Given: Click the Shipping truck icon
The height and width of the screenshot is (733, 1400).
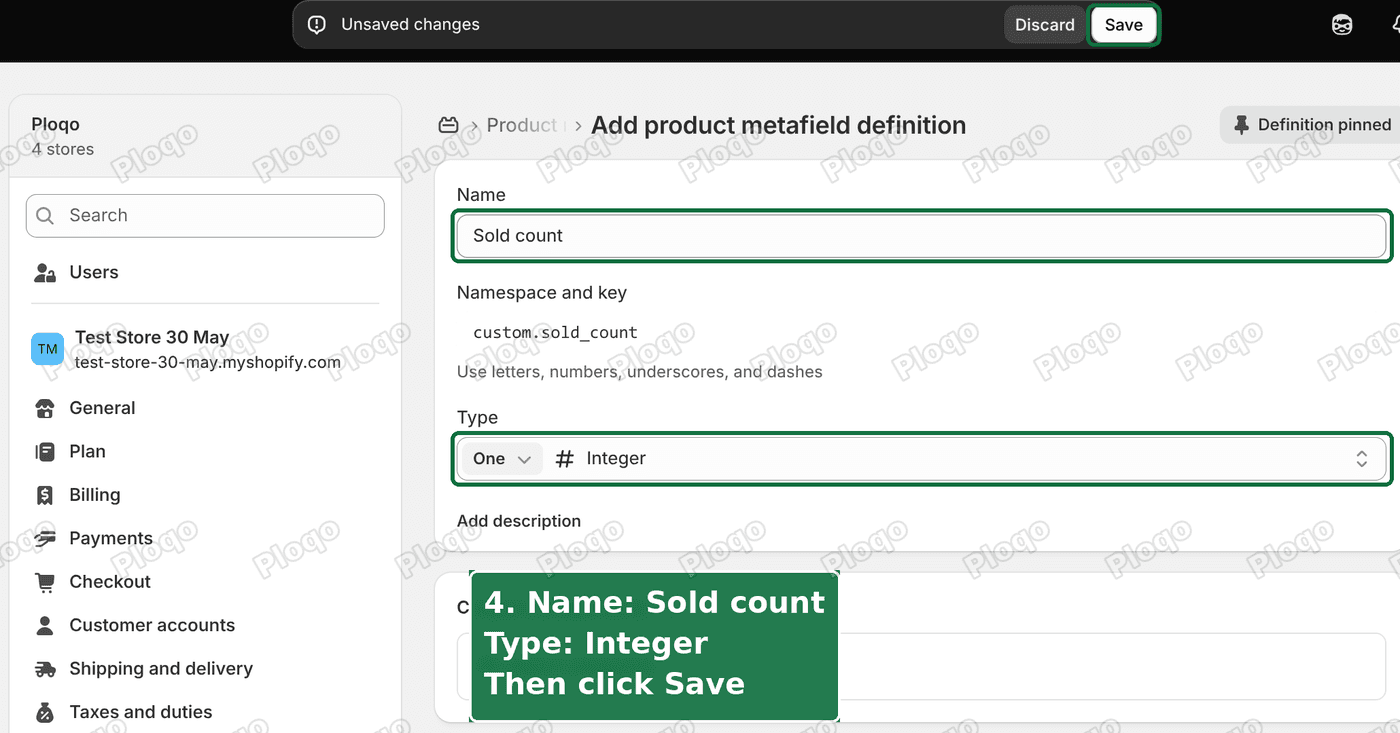Looking at the screenshot, I should click(45, 669).
